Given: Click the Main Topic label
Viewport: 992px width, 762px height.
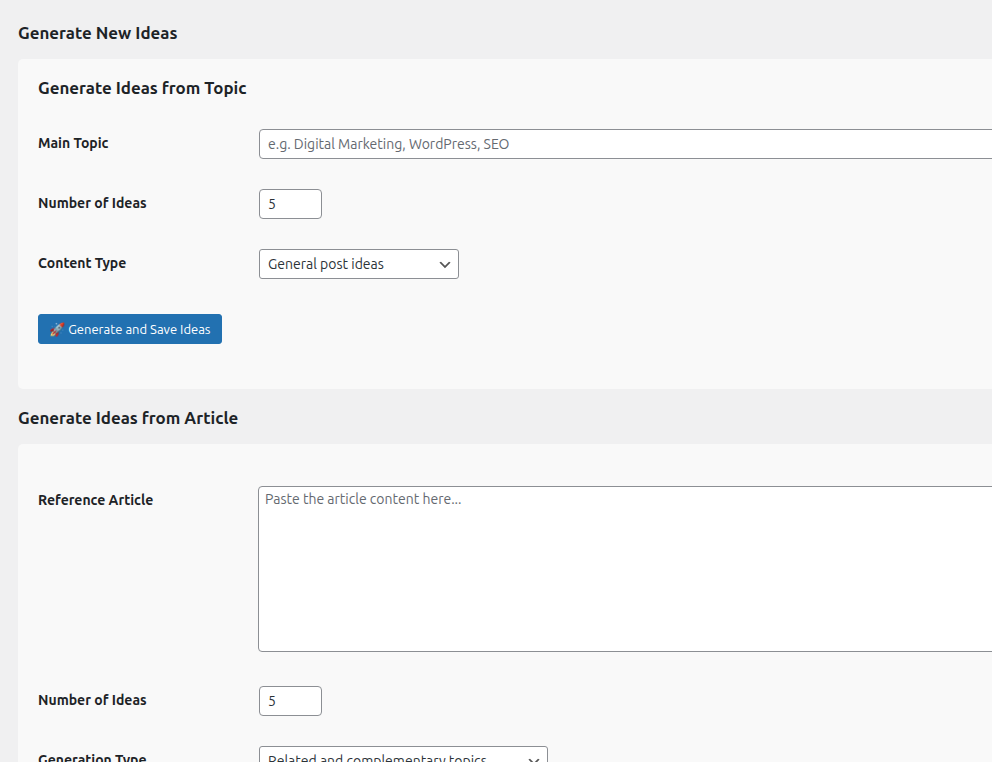Looking at the screenshot, I should pyautogui.click(x=73, y=143).
